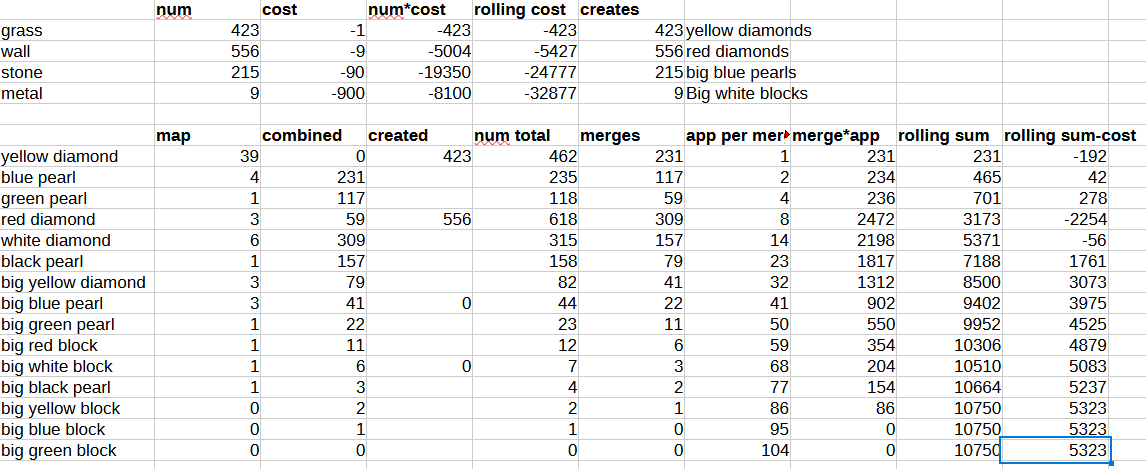Select the 'yellow diamond' row label
1146x469 pixels.
coord(77,156)
